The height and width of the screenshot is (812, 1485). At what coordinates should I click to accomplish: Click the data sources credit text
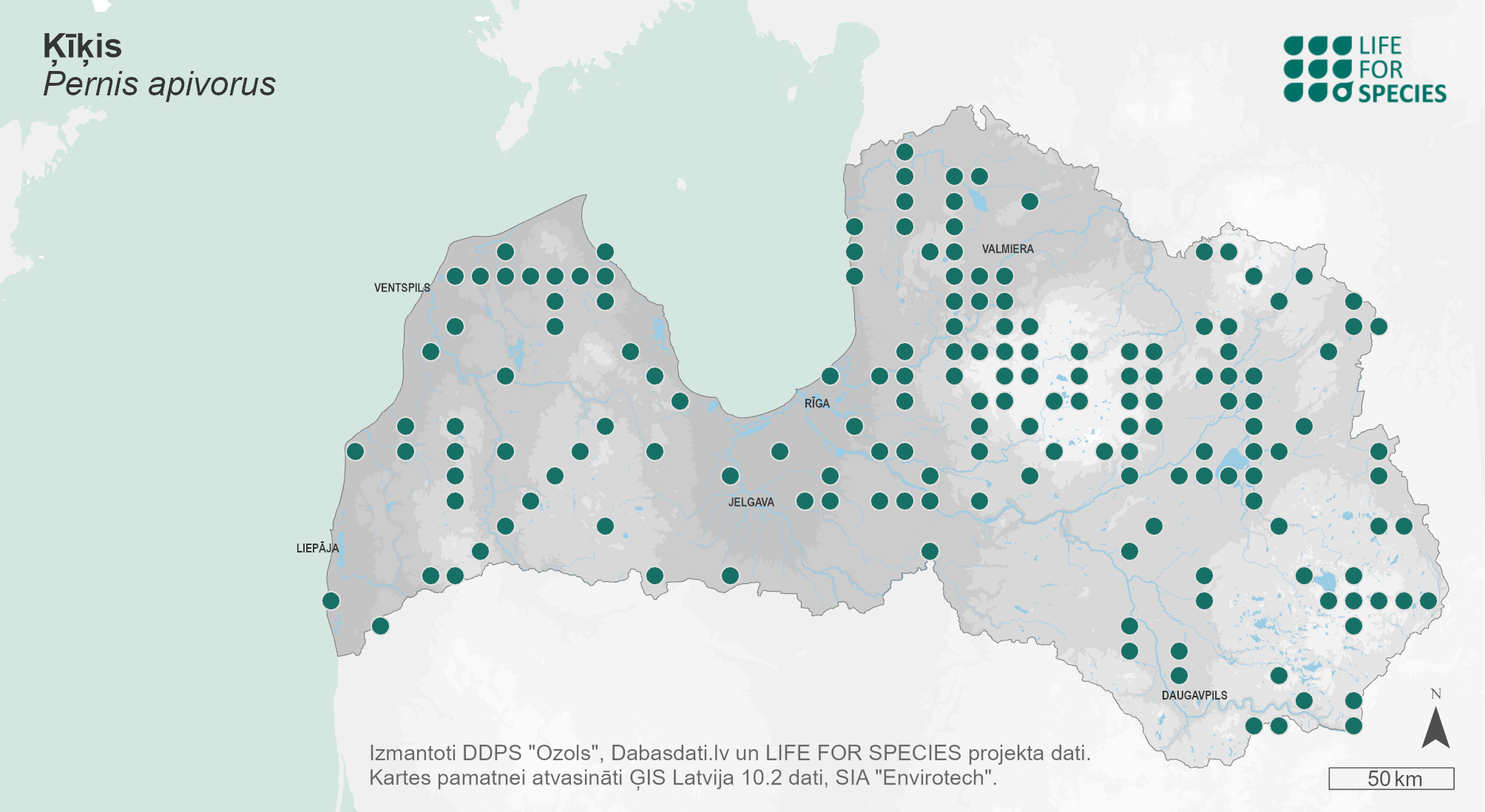(729, 753)
